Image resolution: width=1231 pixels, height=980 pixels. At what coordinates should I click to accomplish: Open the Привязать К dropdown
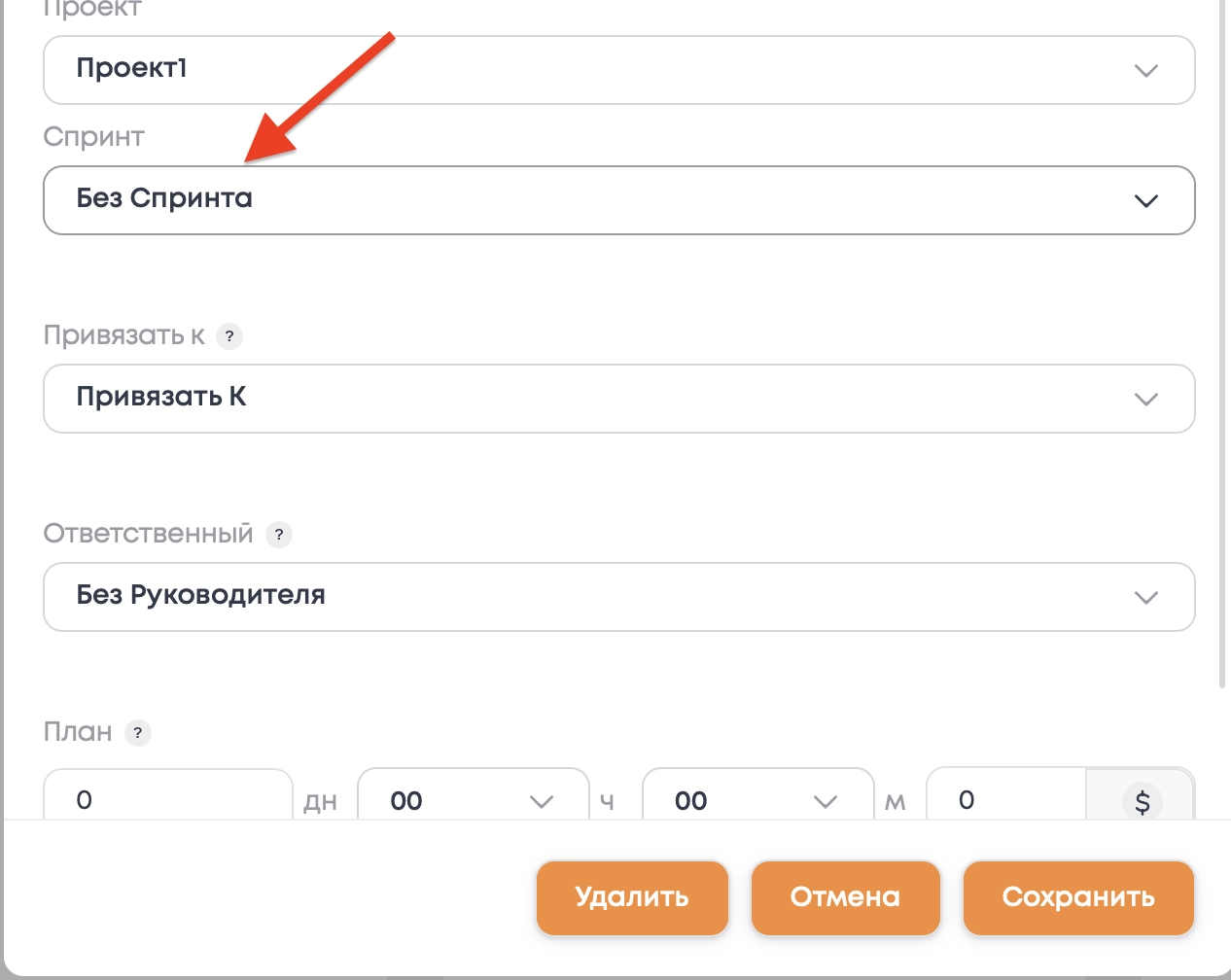(x=583, y=399)
